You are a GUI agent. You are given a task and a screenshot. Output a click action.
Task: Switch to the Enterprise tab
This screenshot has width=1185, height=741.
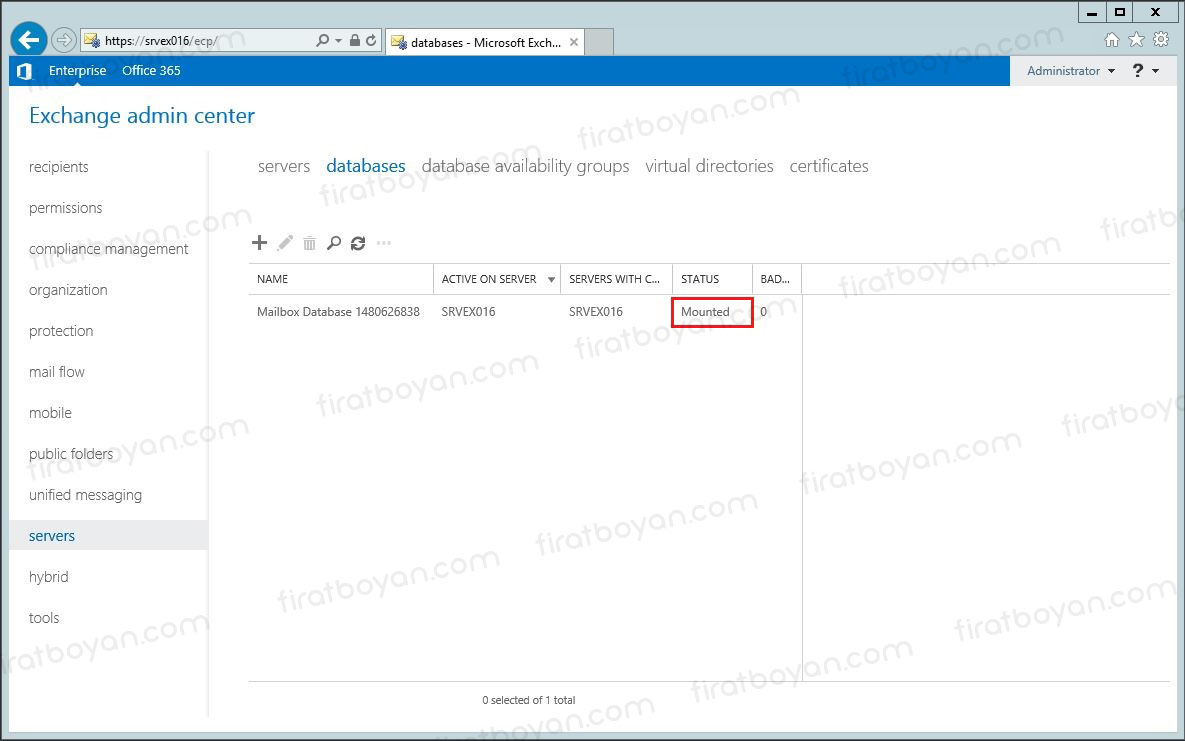[77, 70]
